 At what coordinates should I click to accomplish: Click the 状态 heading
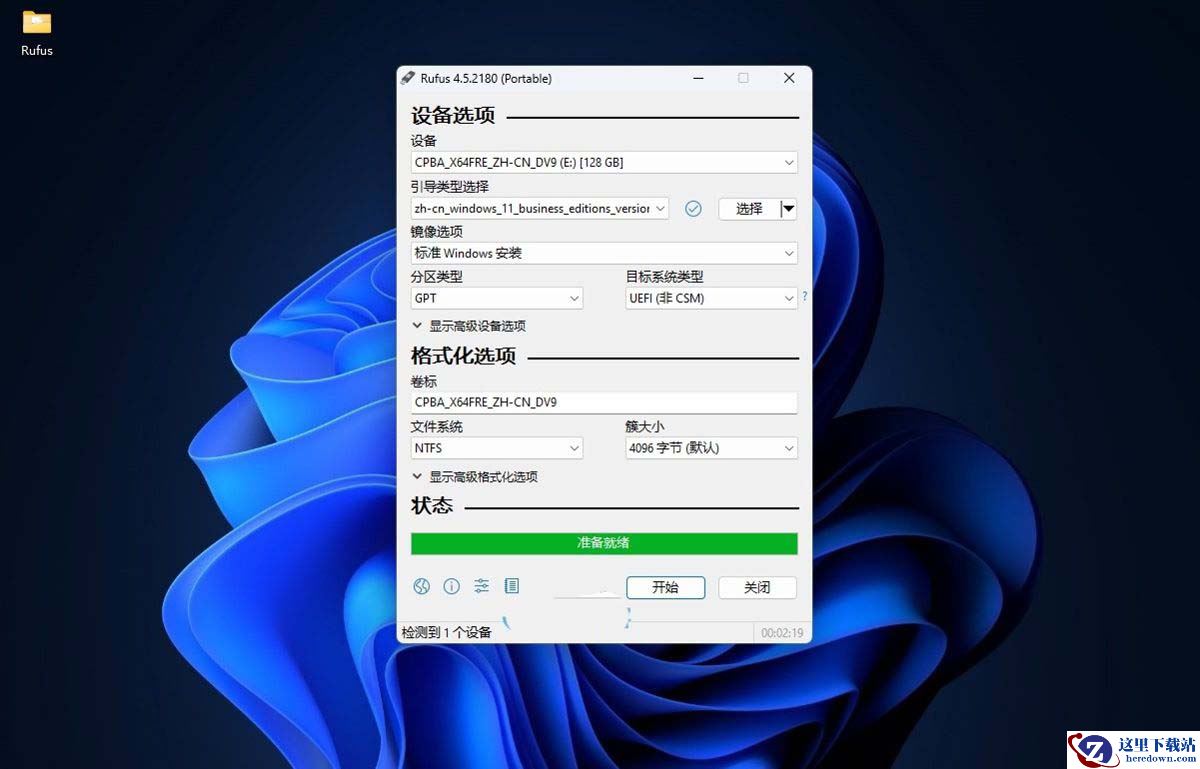coord(432,506)
